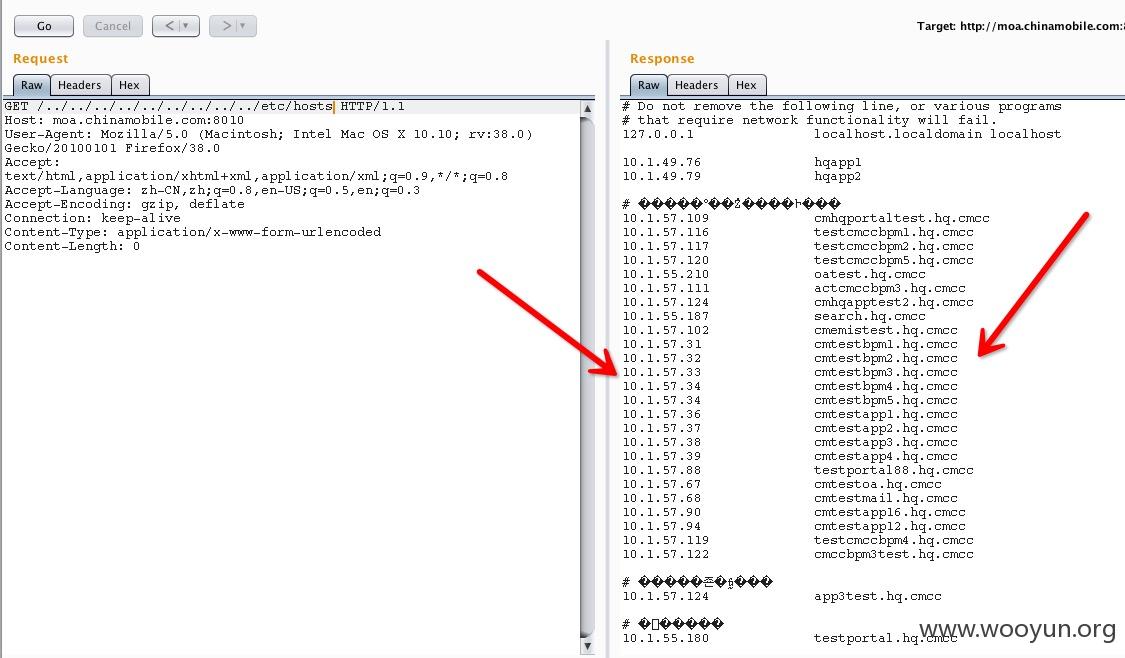Click IP address 10.1.57.88

(x=662, y=470)
